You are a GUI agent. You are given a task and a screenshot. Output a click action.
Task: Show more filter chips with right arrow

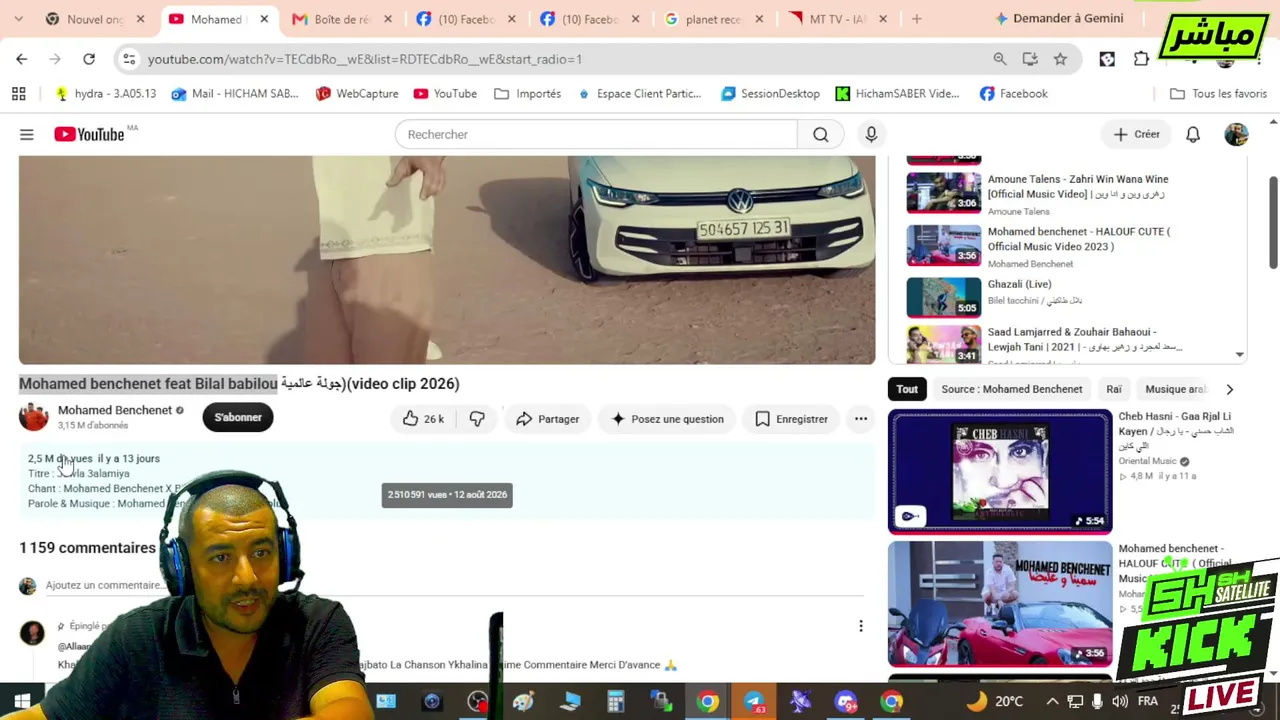[1229, 389]
